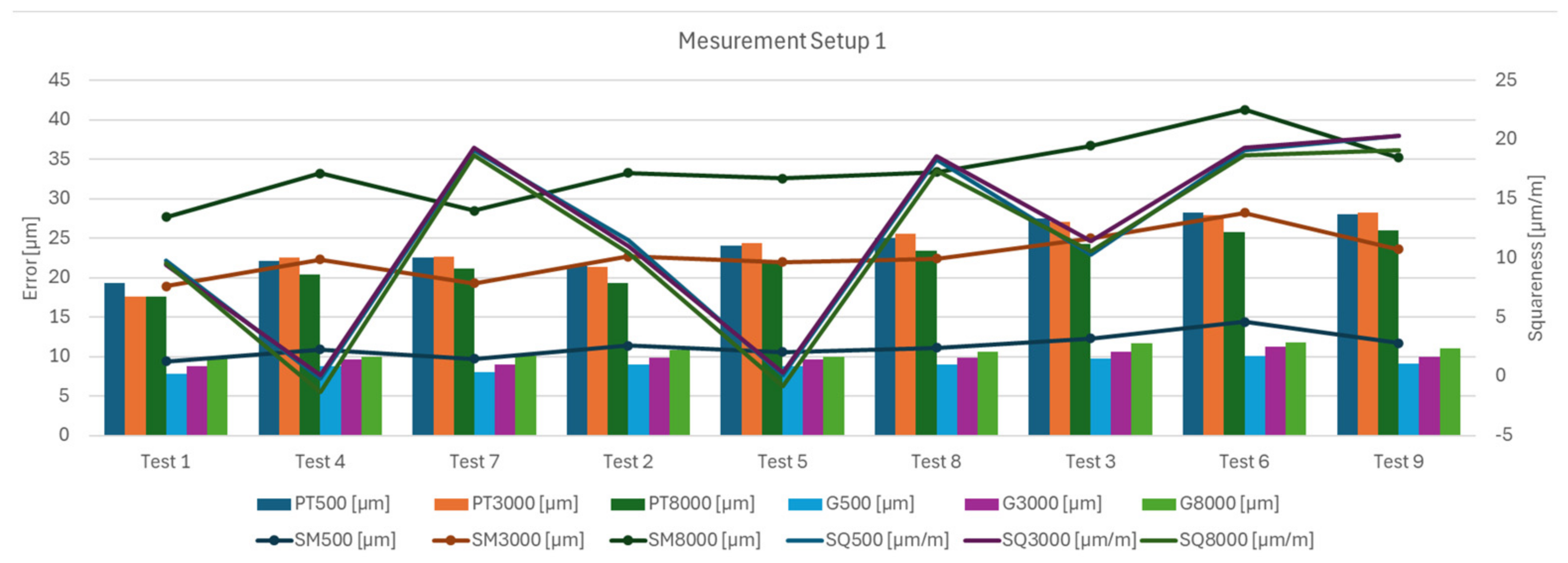Viewport: 1568px width, 563px height.
Task: Click the G3000 purple legend swatch
Action: 981,504
